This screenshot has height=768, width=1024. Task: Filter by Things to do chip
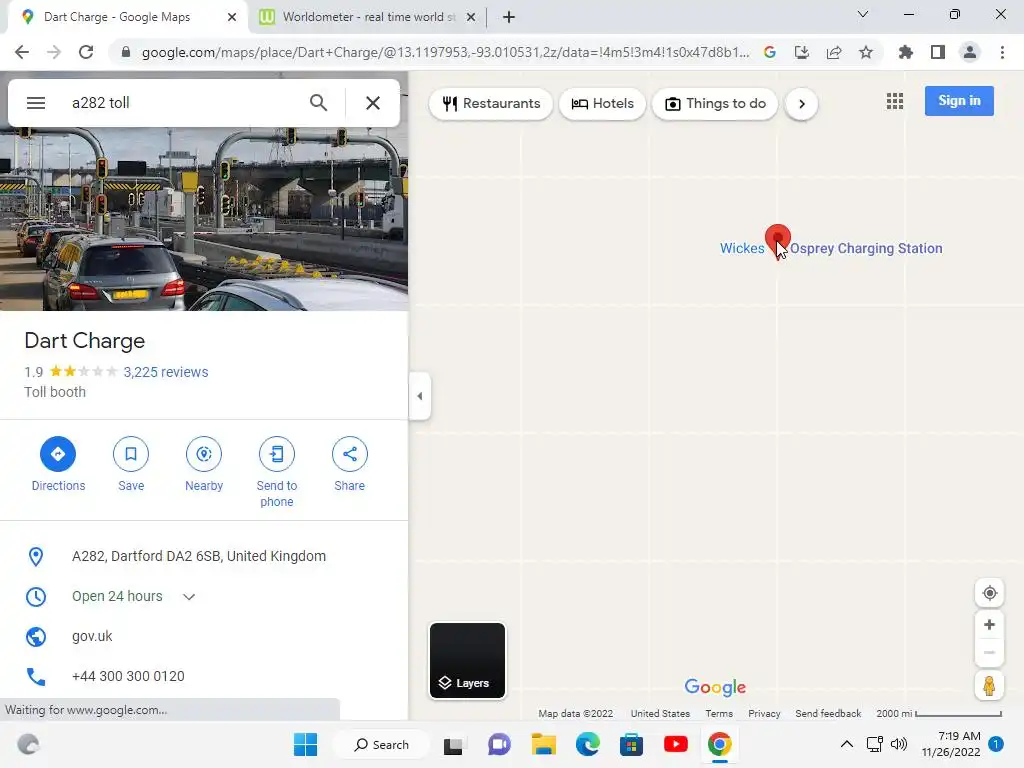715,104
